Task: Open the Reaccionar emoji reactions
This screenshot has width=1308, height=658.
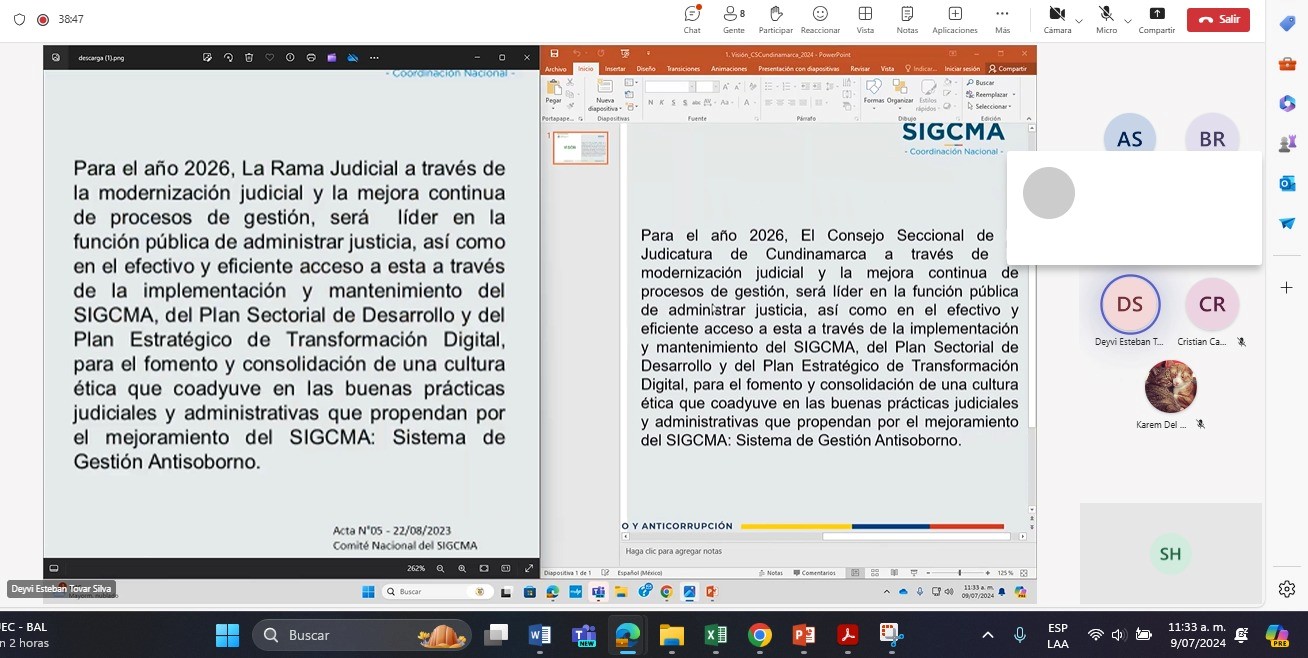Action: click(820, 20)
